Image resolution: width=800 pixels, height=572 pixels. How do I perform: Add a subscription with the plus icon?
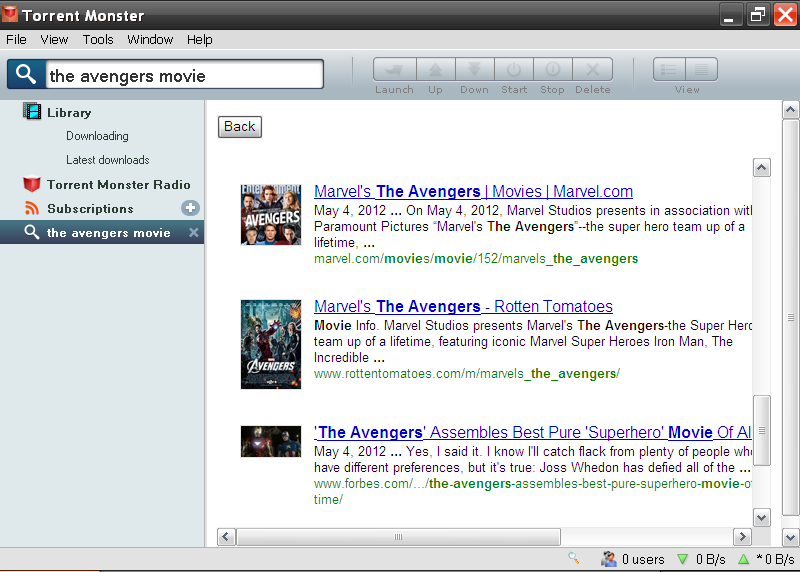(190, 208)
